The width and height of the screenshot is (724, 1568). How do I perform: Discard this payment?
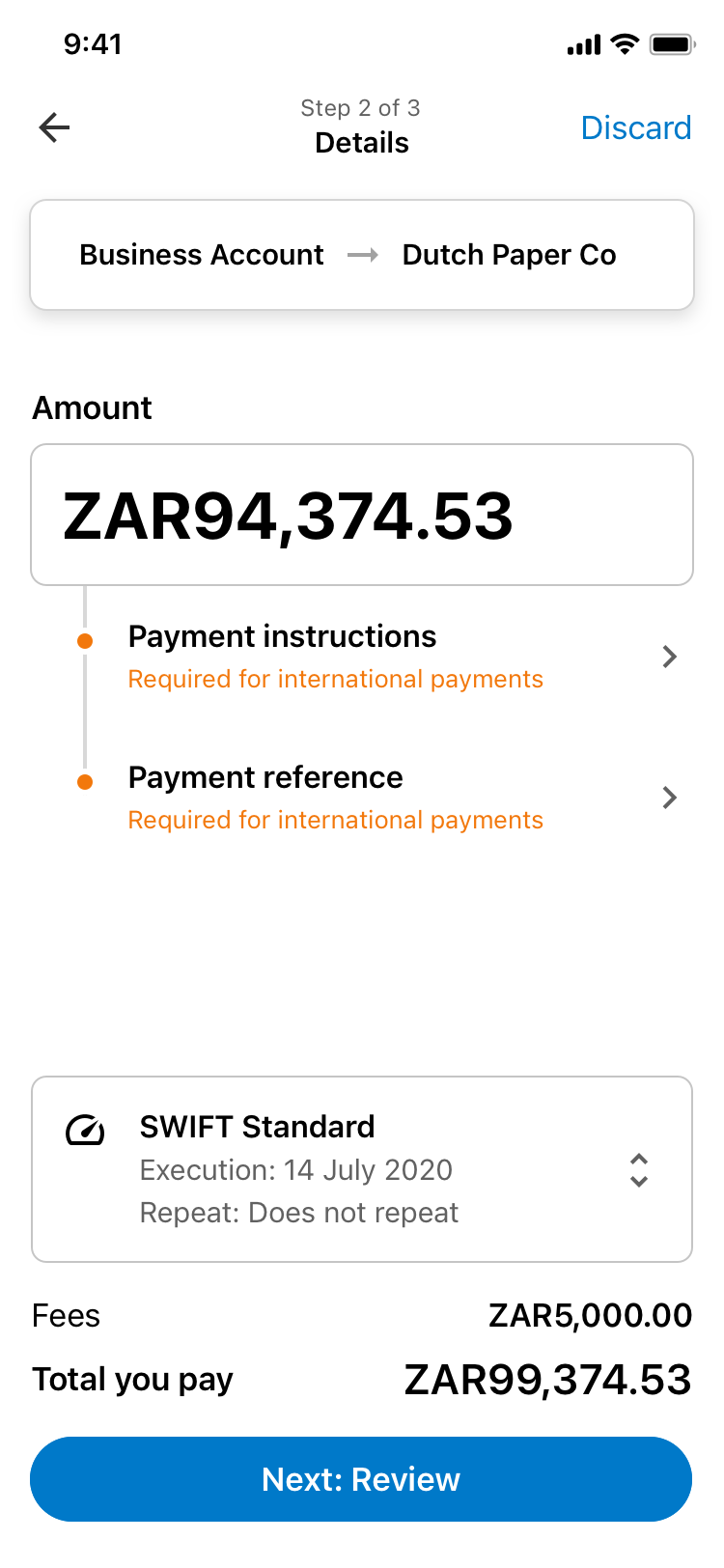click(x=636, y=127)
